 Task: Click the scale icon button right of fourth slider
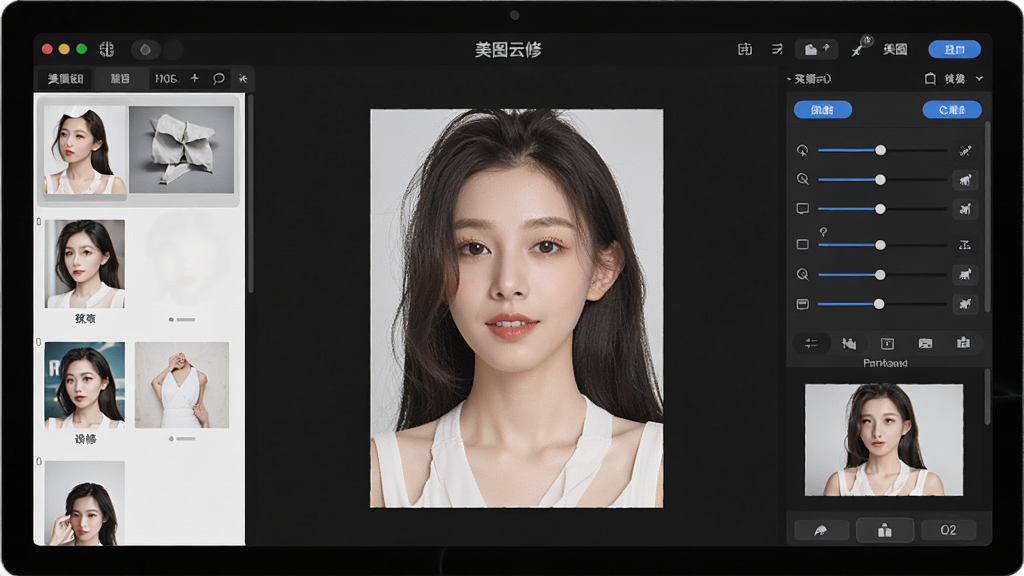pyautogui.click(x=965, y=245)
